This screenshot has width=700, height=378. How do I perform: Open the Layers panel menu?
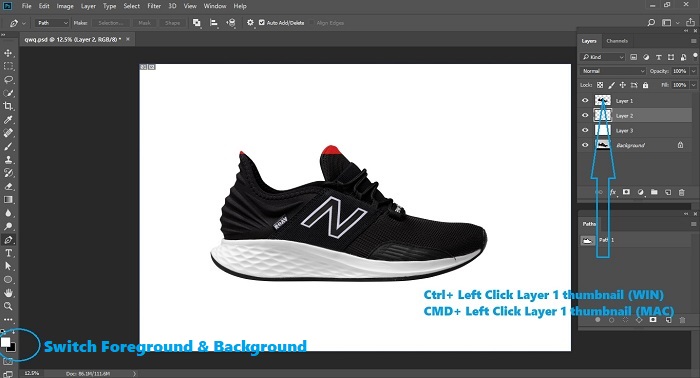pyautogui.click(x=693, y=41)
